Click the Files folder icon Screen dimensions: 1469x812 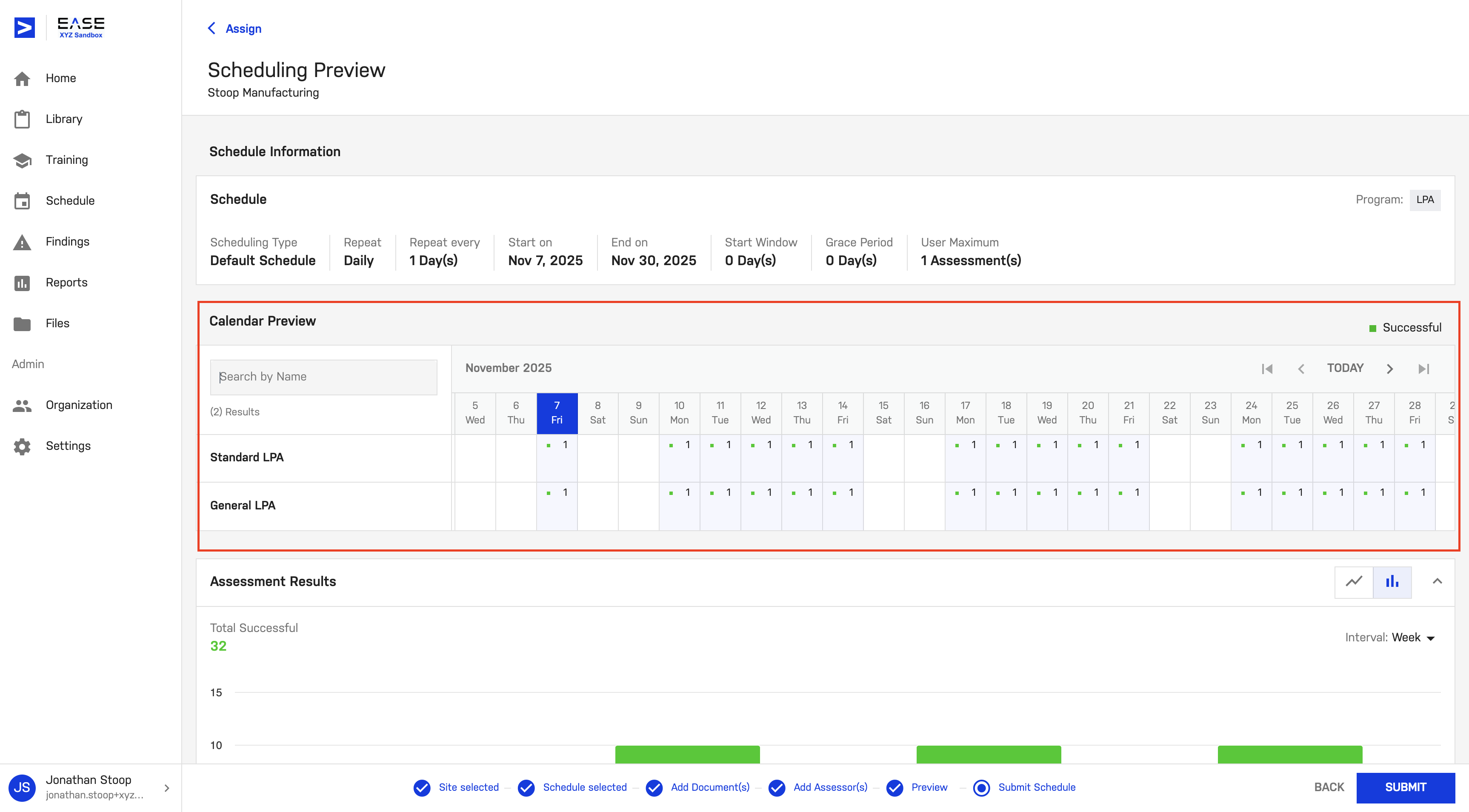point(22,324)
